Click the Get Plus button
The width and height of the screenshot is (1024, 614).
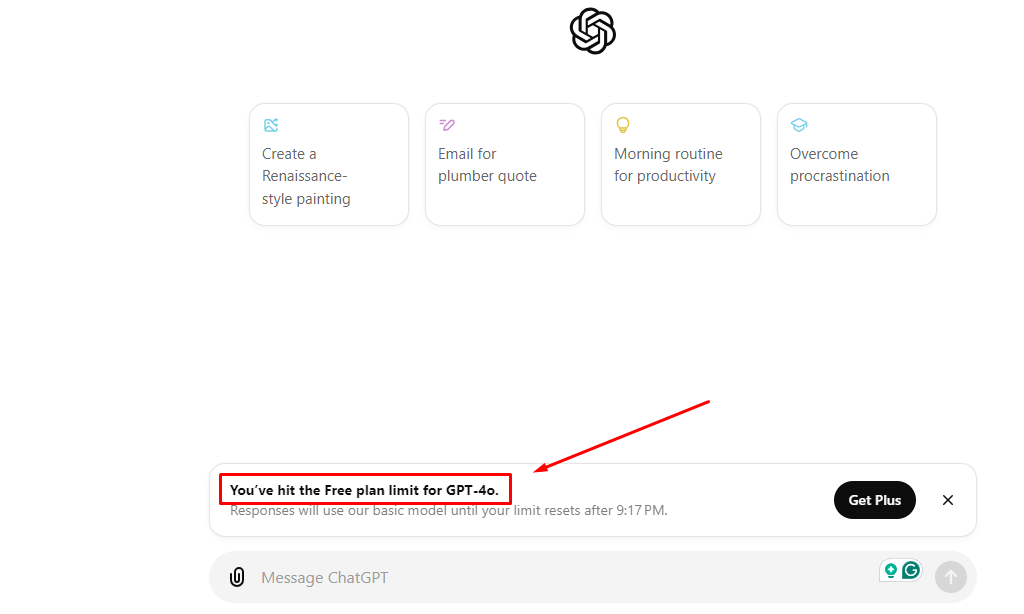click(874, 500)
